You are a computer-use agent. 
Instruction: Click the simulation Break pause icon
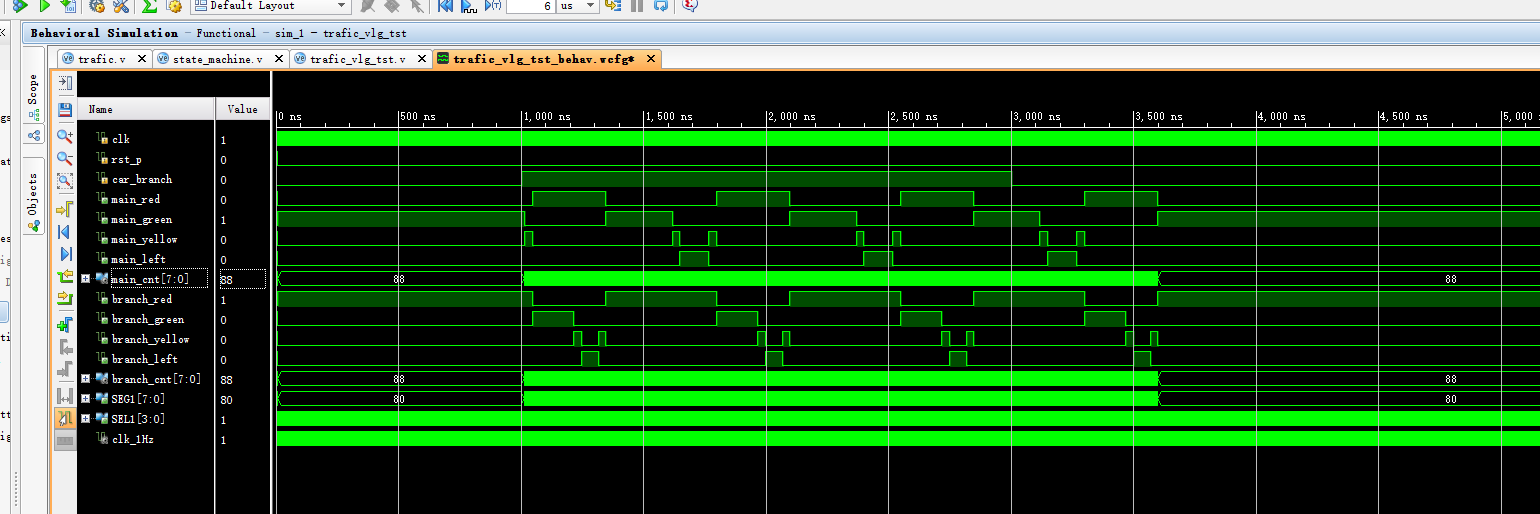(637, 6)
